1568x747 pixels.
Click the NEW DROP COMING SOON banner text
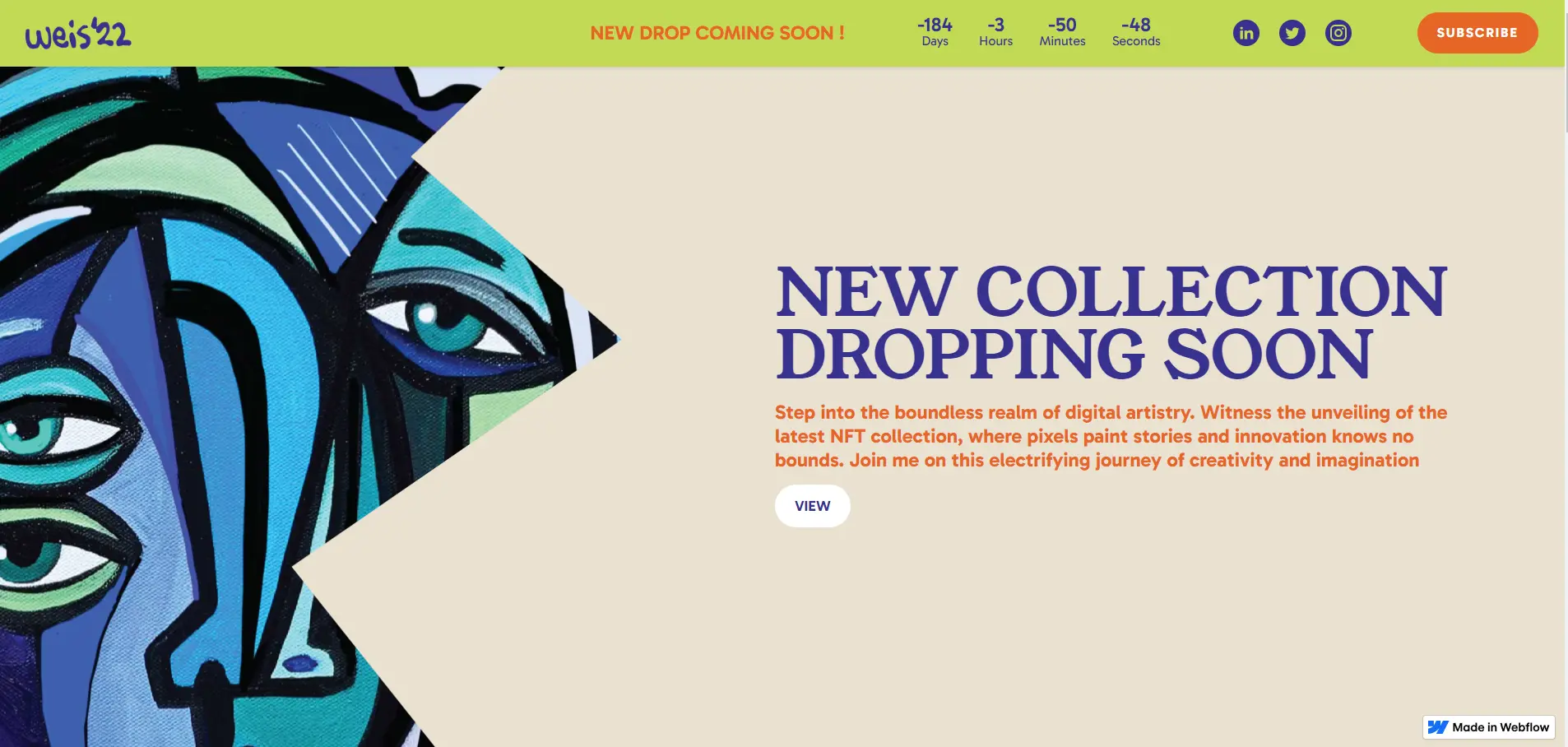[x=717, y=33]
